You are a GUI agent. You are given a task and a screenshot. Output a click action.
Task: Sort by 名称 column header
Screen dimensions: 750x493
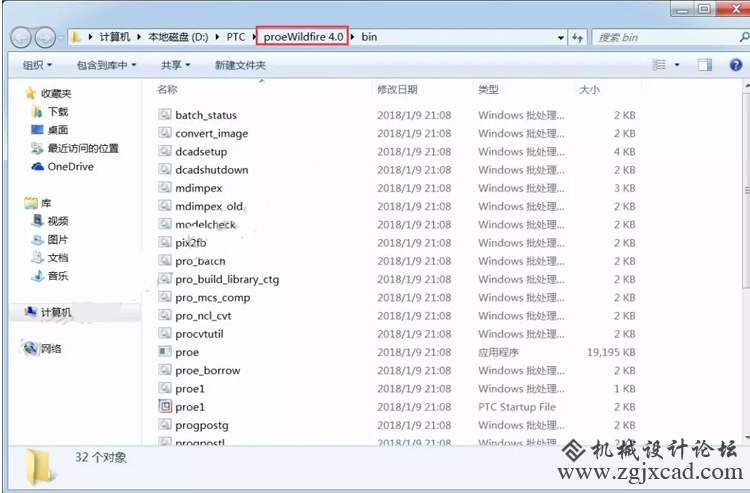coord(167,89)
